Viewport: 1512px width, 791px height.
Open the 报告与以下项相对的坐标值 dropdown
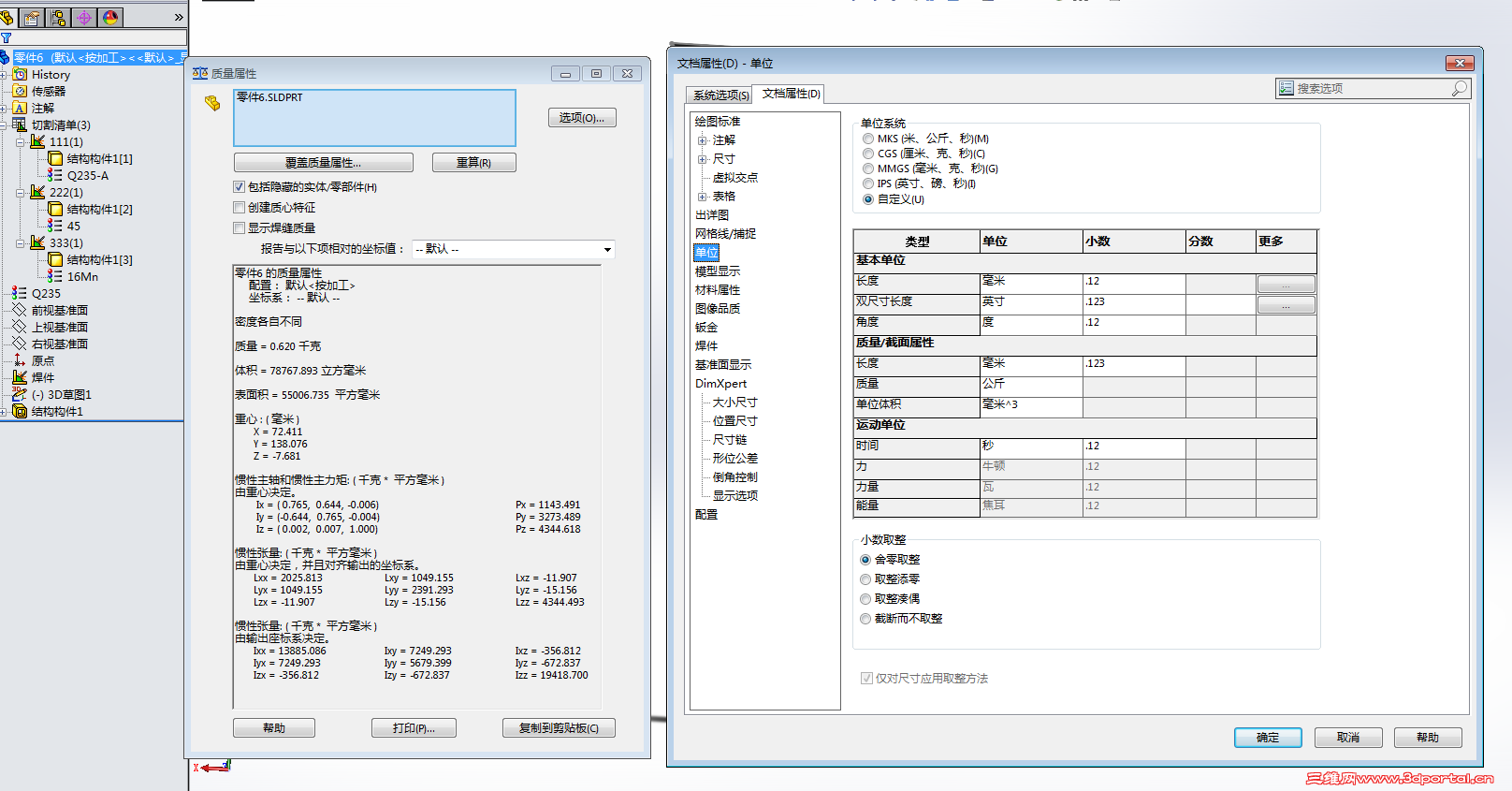(514, 249)
